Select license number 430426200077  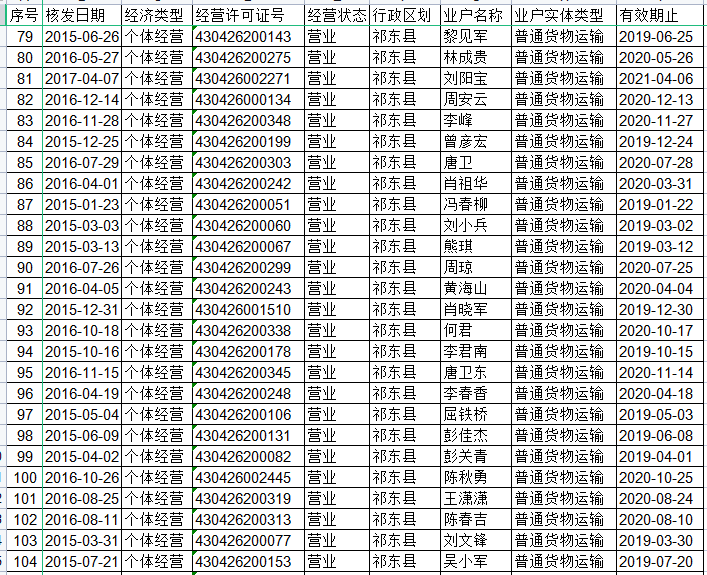click(x=243, y=540)
